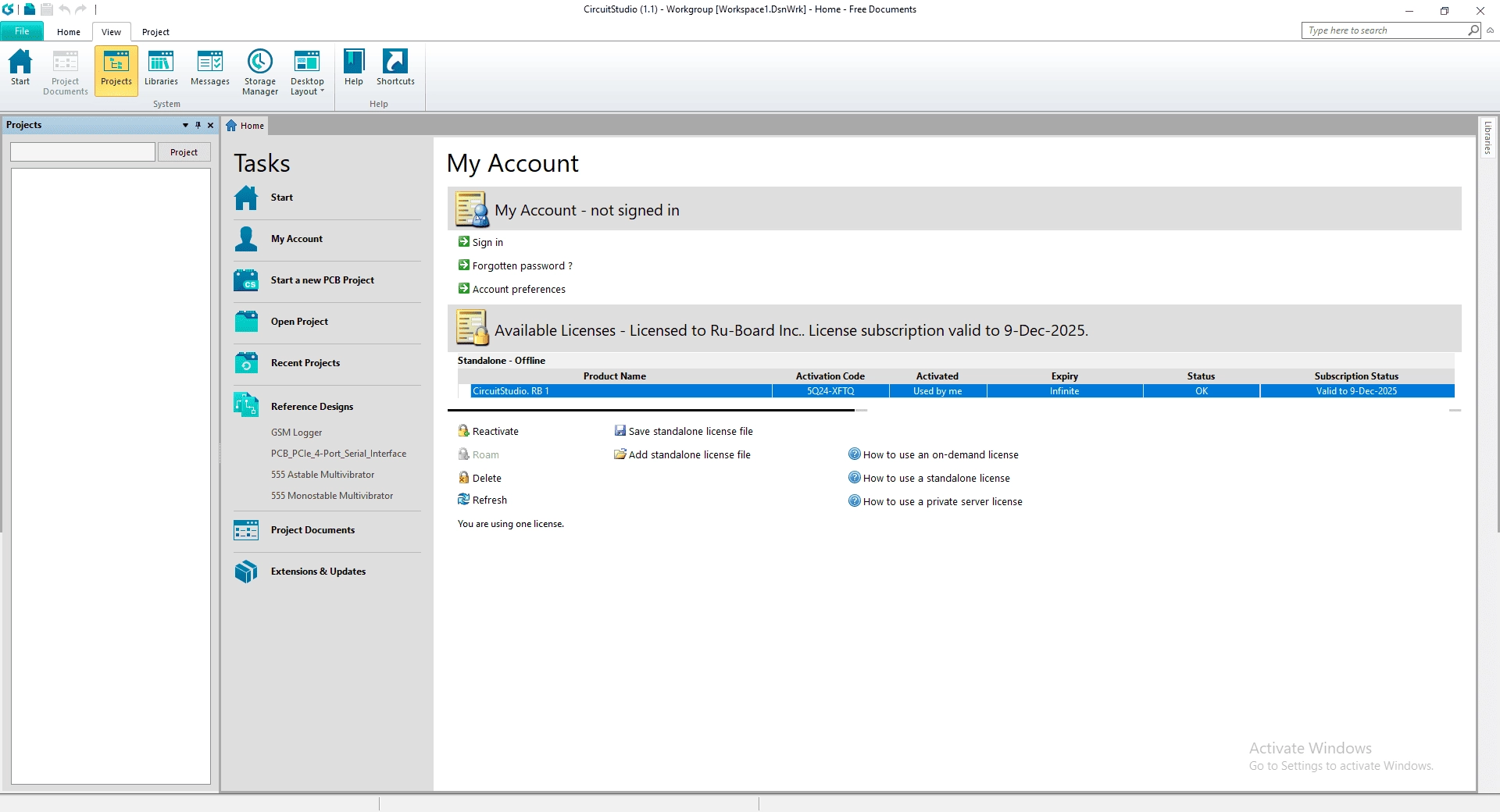
Task: Open 555 Monostable Multivibrator design
Action: tap(332, 496)
